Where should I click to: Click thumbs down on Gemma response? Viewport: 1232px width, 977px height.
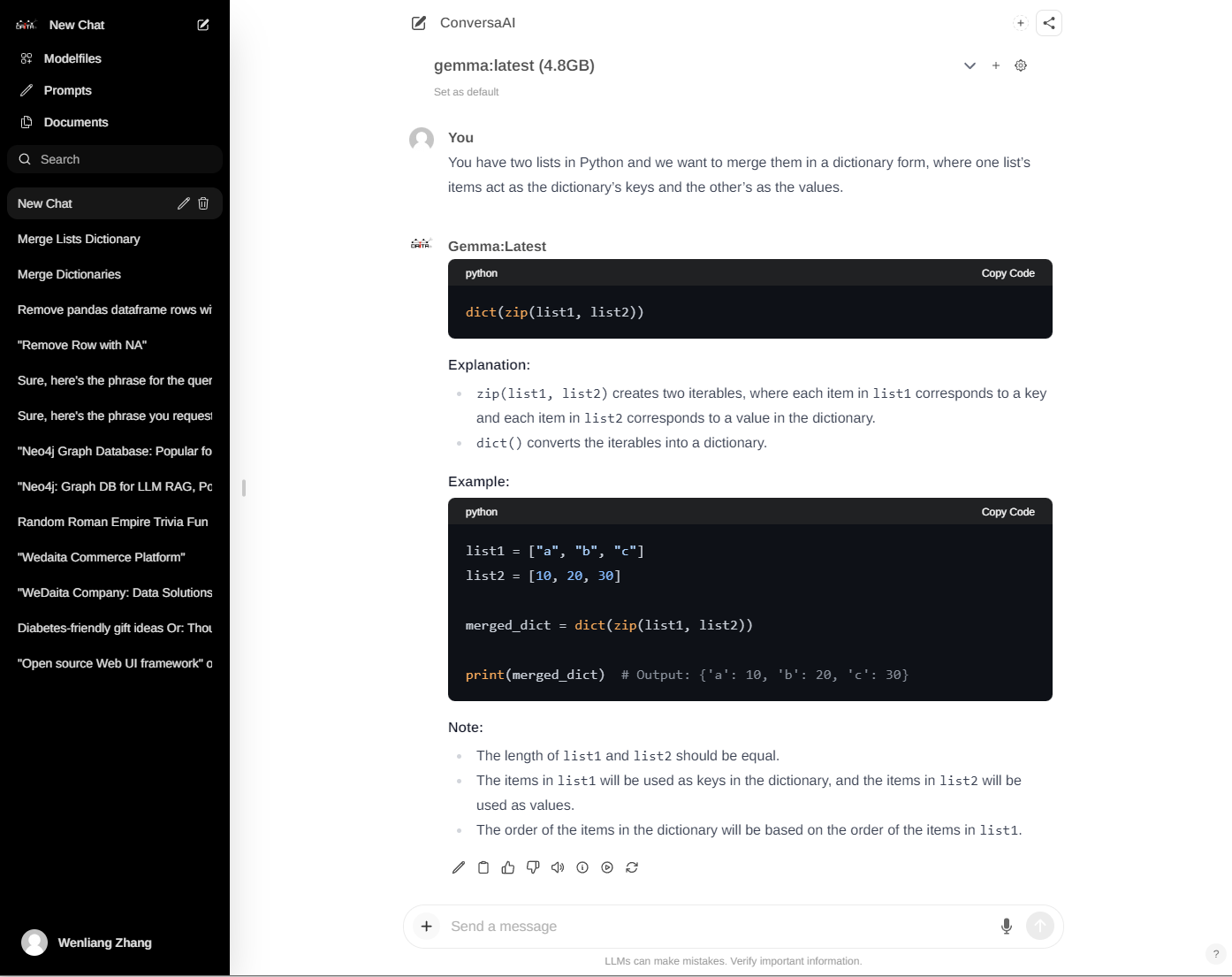pyautogui.click(x=533, y=867)
